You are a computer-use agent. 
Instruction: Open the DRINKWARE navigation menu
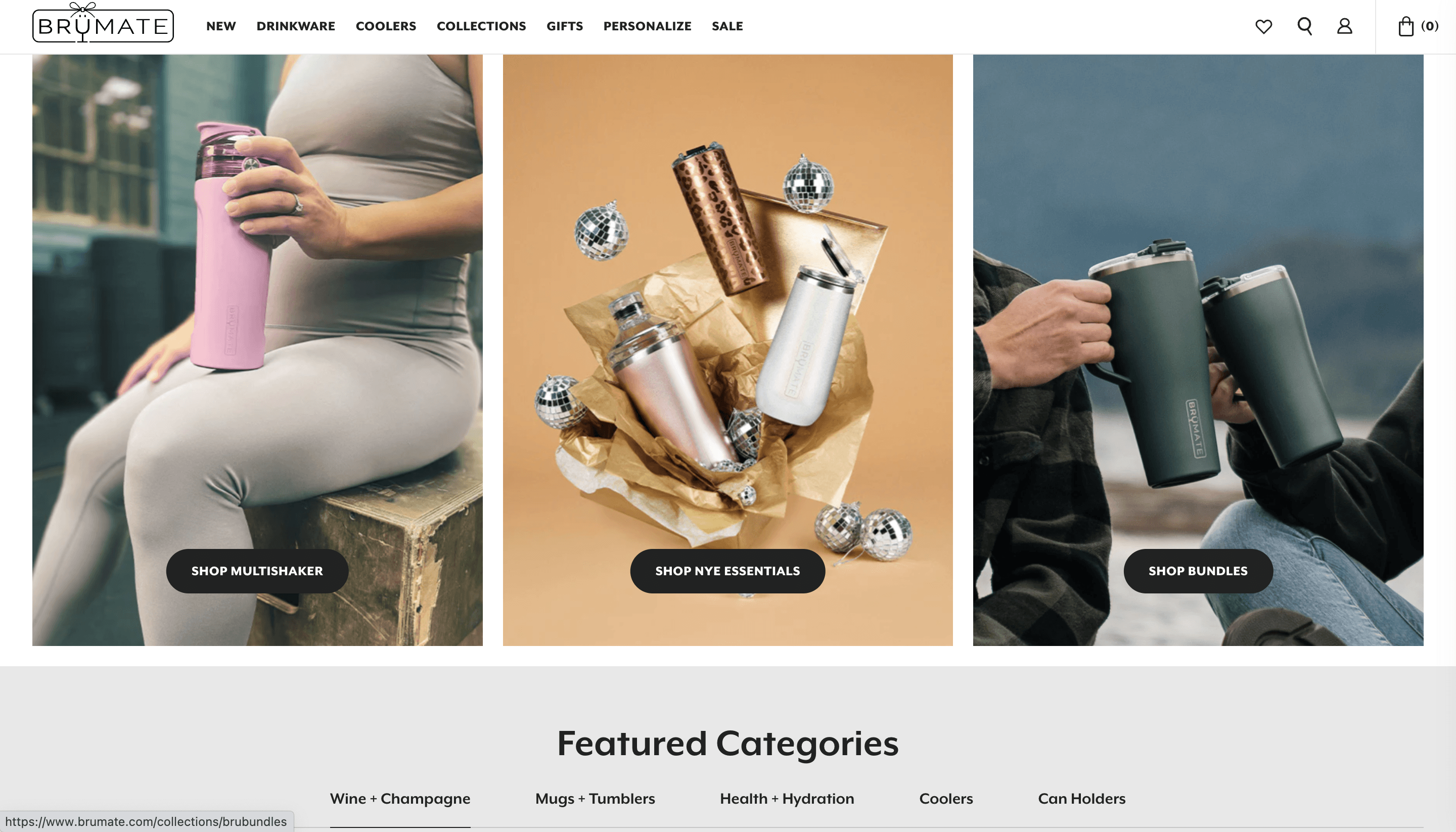click(x=296, y=26)
